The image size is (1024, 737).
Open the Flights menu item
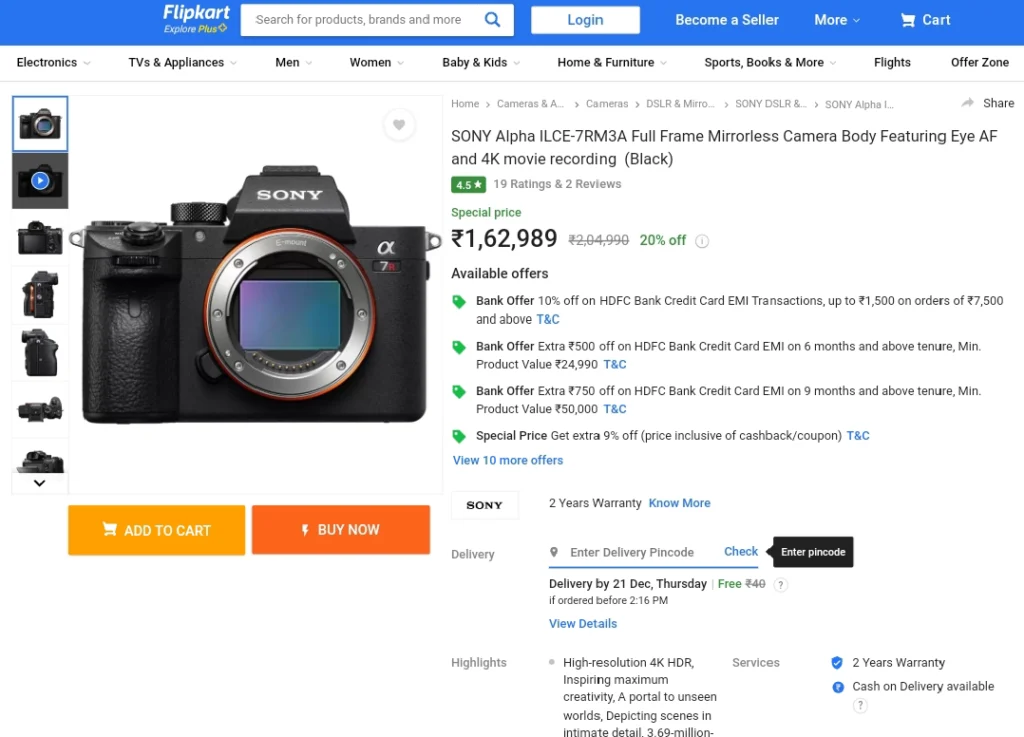click(x=892, y=63)
